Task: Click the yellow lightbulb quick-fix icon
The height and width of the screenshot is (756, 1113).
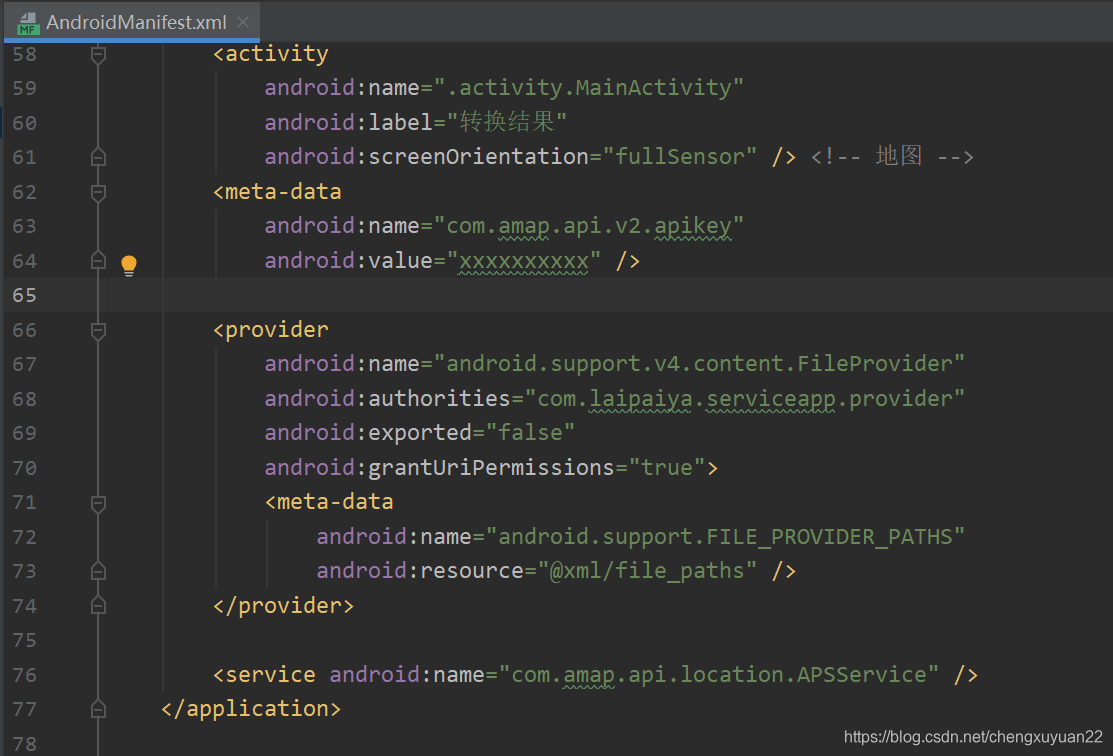Action: point(128,265)
